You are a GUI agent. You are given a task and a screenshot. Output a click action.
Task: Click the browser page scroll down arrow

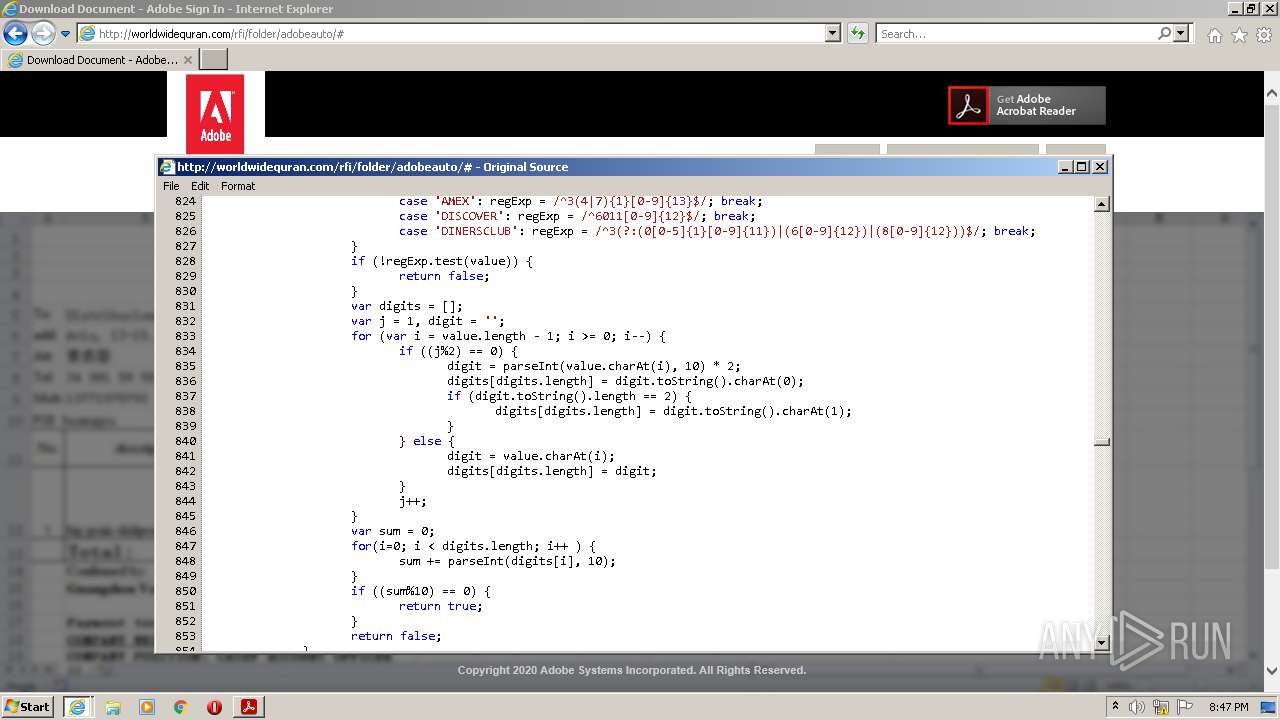(x=1272, y=671)
